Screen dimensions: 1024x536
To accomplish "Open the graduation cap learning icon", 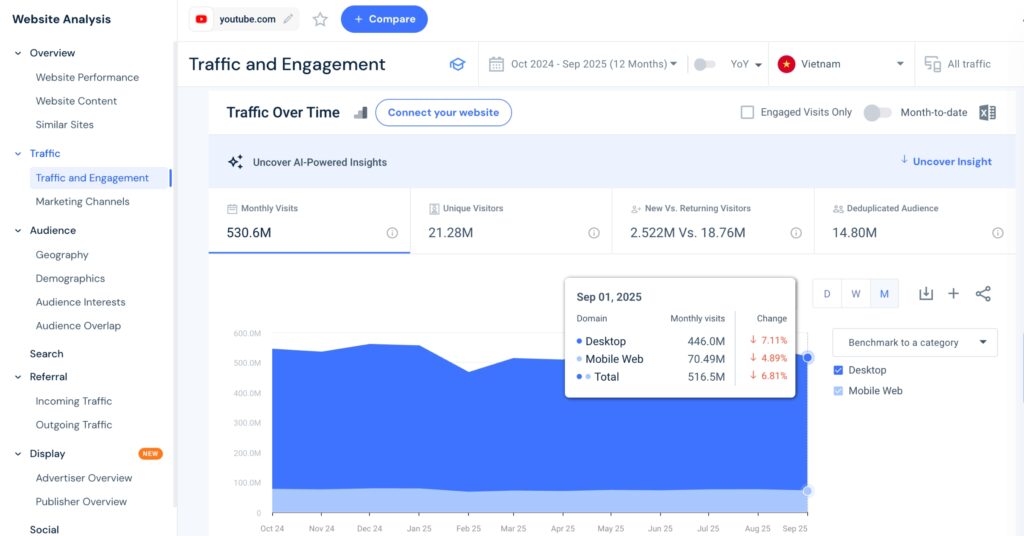I will coord(457,64).
